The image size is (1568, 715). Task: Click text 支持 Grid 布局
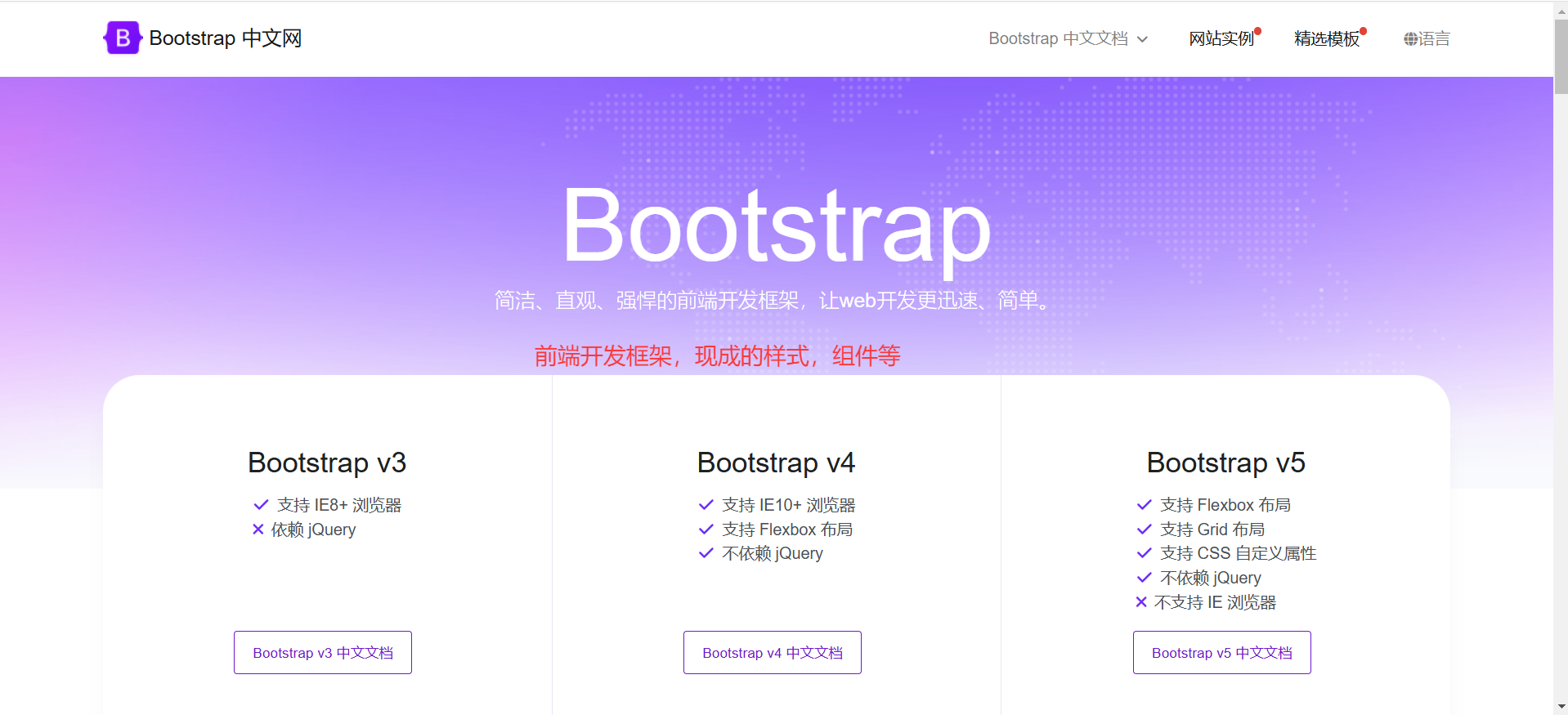point(1212,530)
